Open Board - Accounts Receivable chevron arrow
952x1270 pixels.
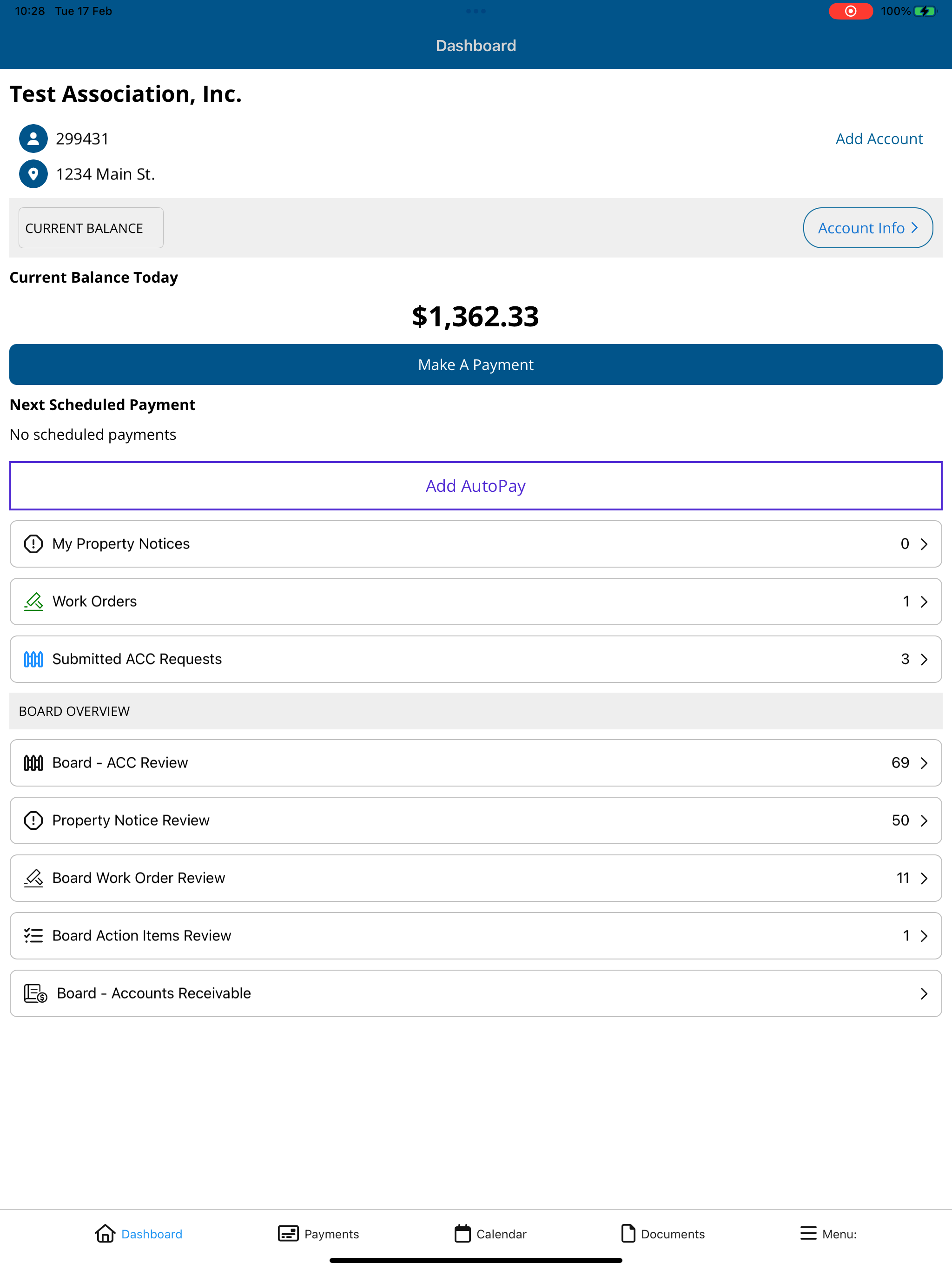tap(924, 993)
